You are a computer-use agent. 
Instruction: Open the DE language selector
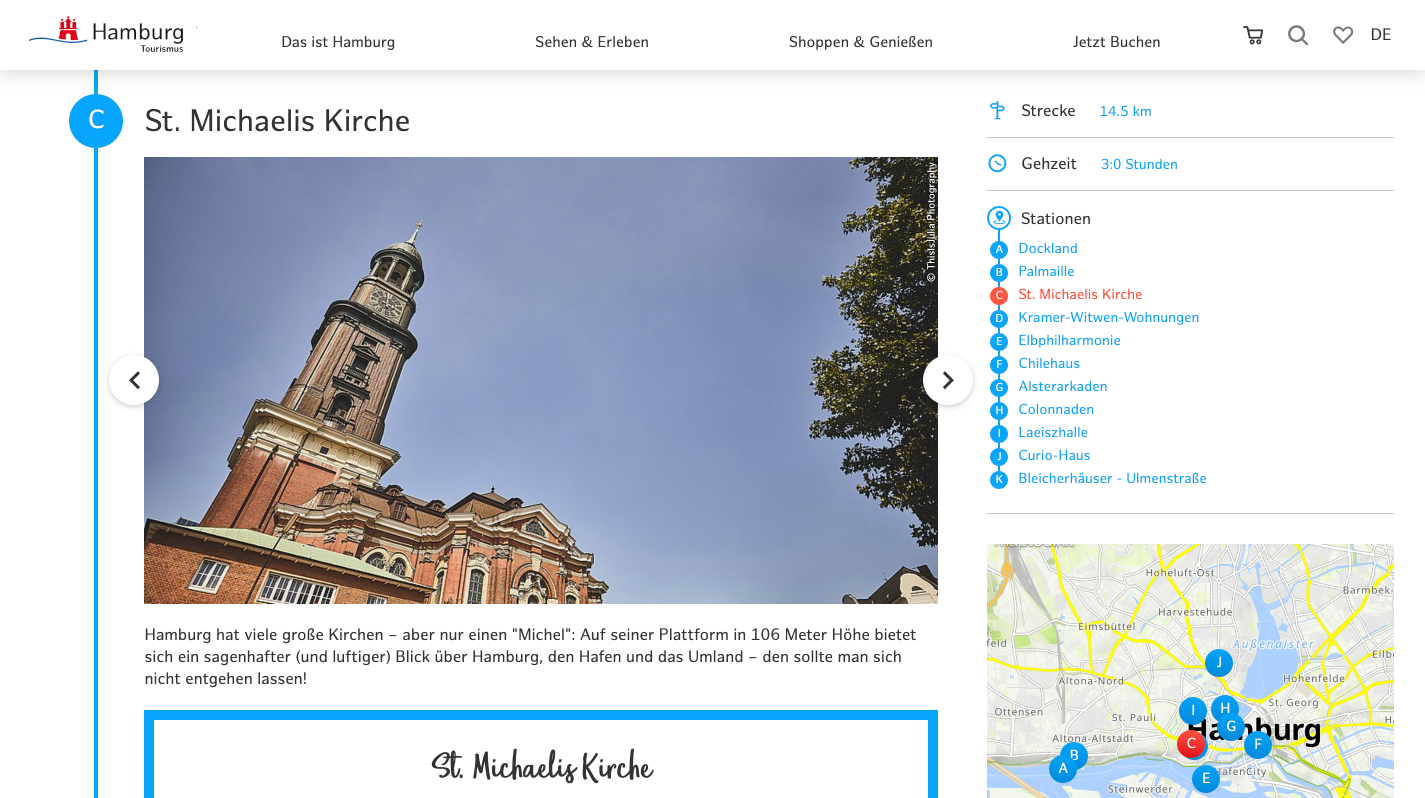(1381, 35)
